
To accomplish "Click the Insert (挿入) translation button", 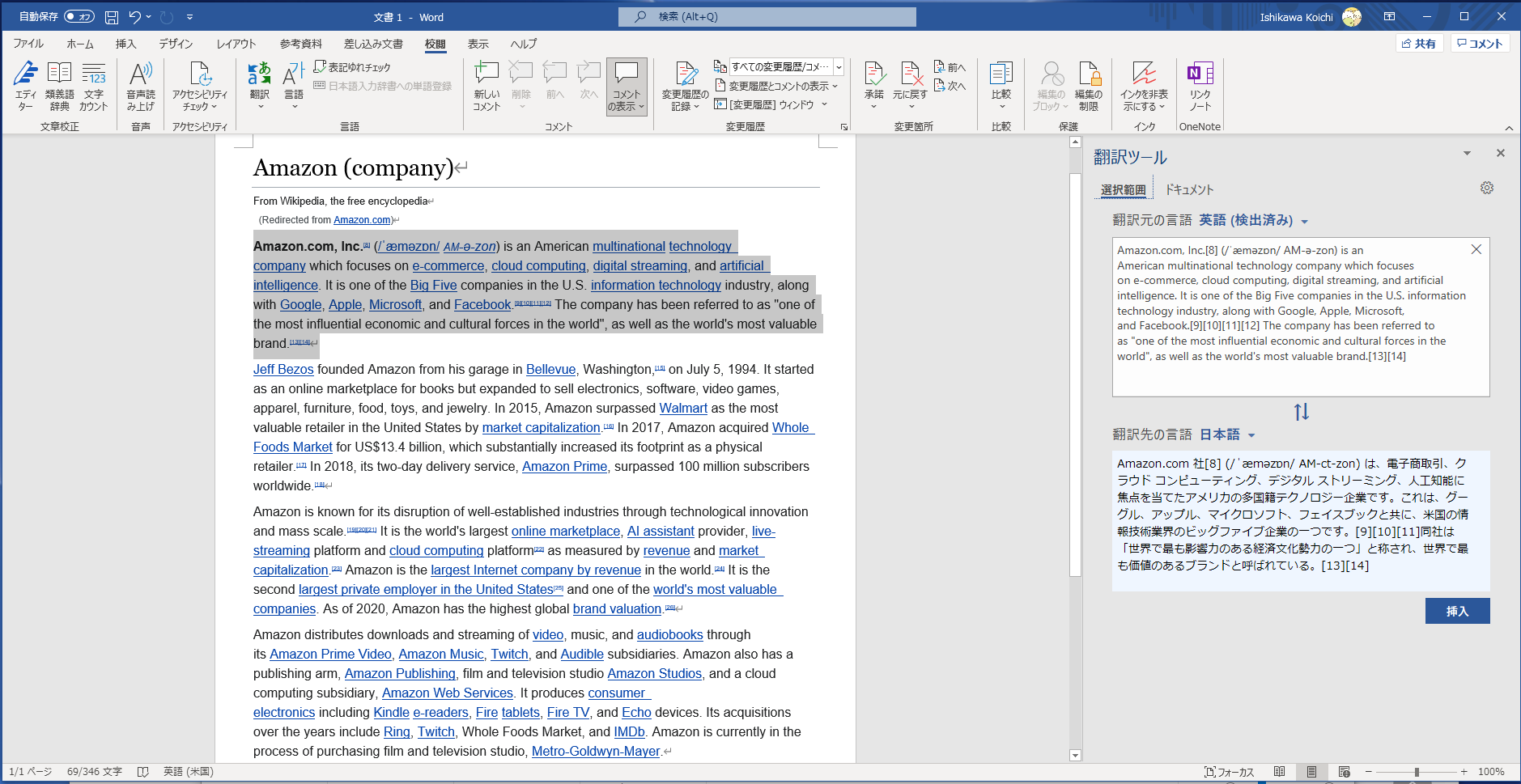I will [x=1457, y=611].
